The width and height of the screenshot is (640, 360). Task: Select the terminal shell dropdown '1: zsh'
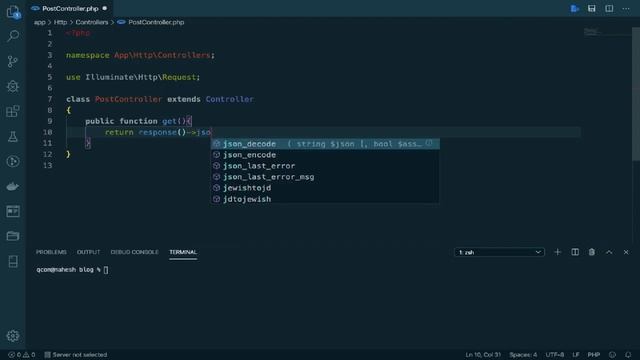499,252
